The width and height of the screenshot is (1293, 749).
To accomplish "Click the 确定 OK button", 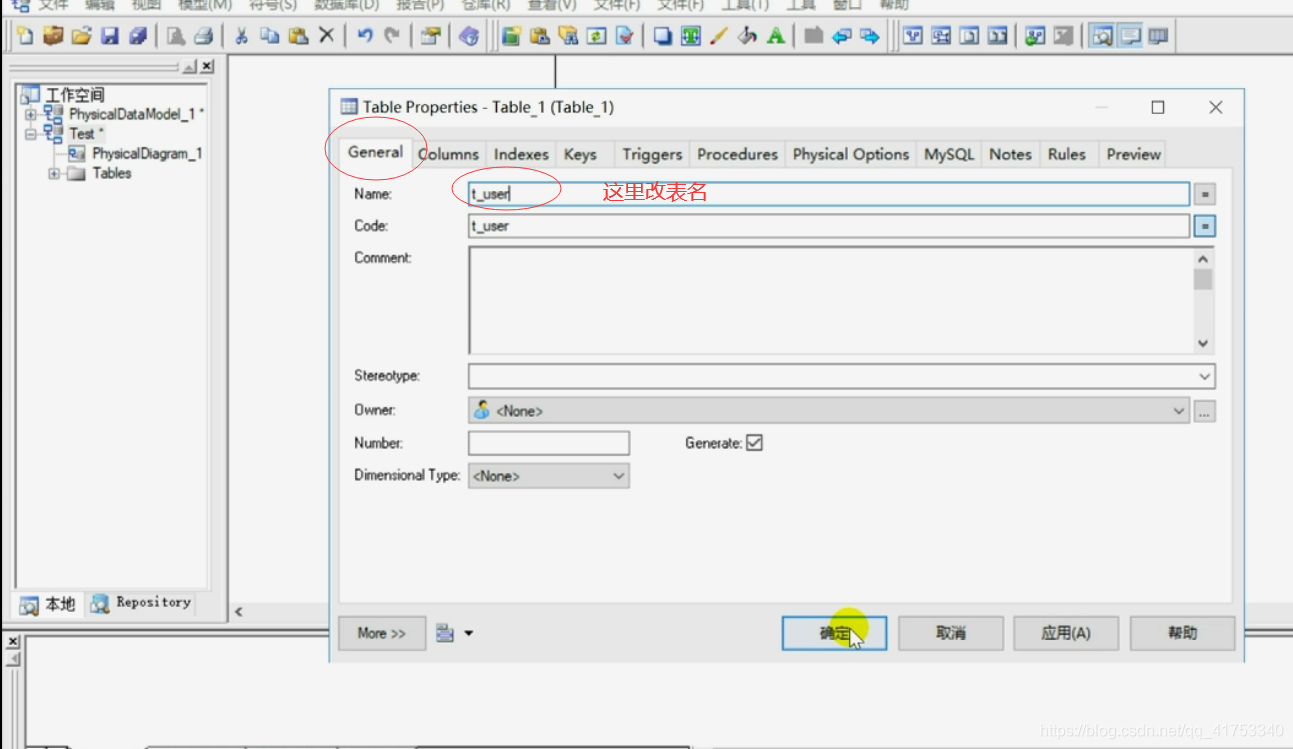I will point(834,633).
